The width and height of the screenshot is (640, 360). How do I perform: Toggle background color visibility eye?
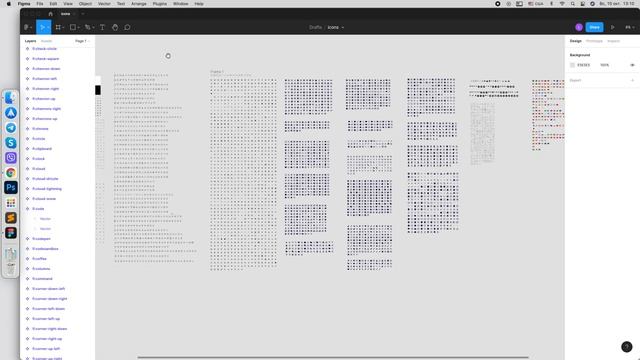(632, 65)
